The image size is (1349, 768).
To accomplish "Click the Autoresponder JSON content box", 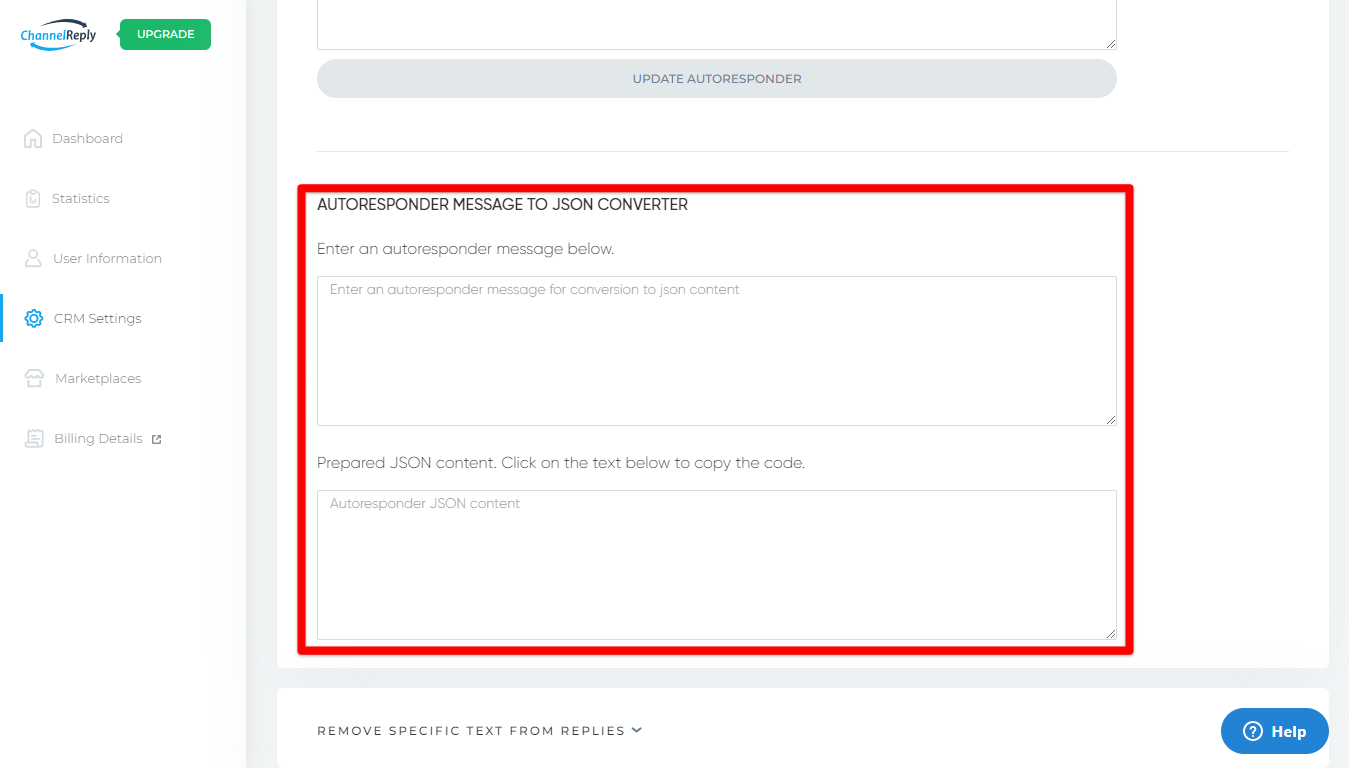I will [717, 565].
